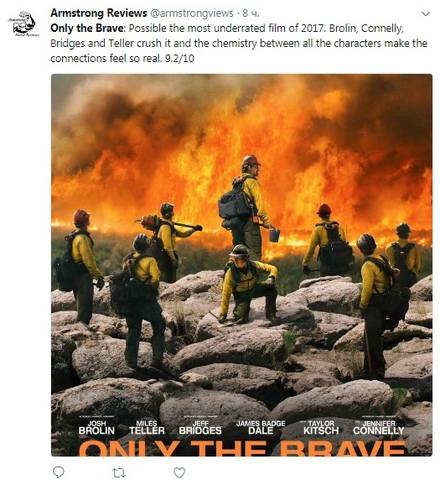
Task: Open the tweet via its 8 ч. timestamp
Action: click(250, 13)
